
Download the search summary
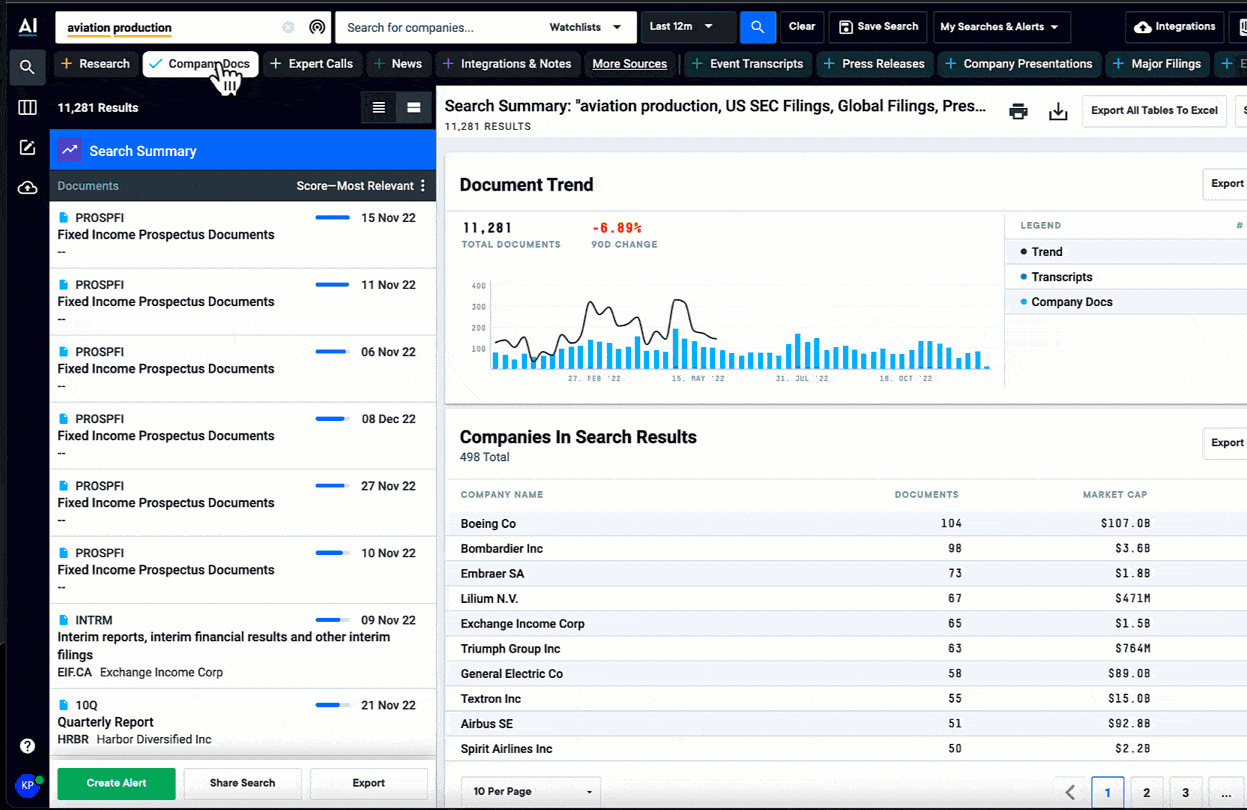1058,111
